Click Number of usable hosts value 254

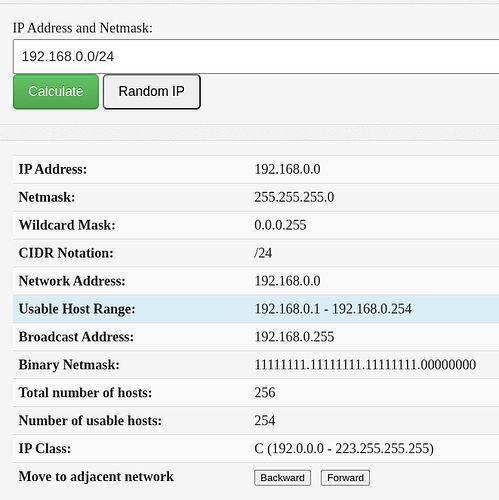(265, 421)
